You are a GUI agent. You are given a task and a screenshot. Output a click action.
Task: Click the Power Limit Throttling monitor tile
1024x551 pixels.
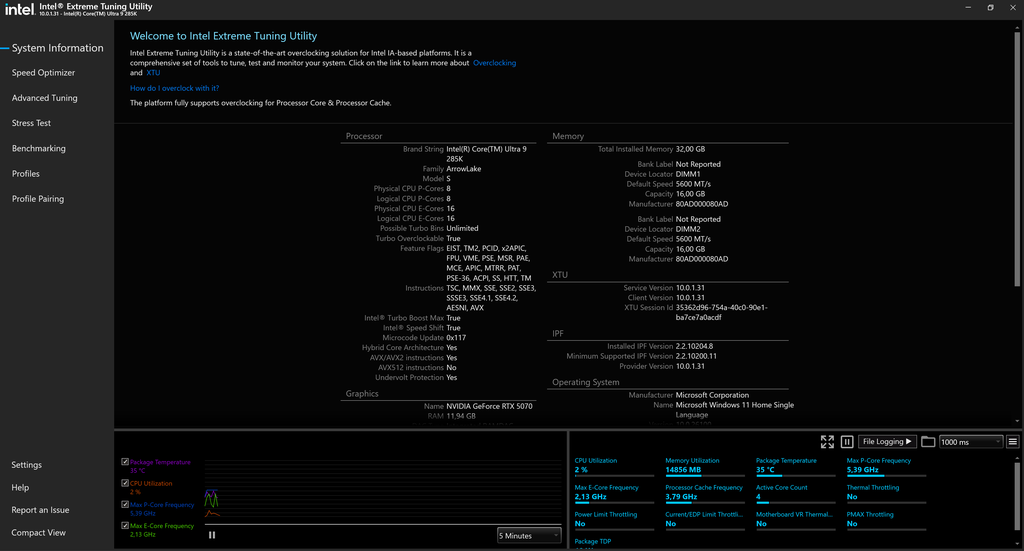coord(614,520)
